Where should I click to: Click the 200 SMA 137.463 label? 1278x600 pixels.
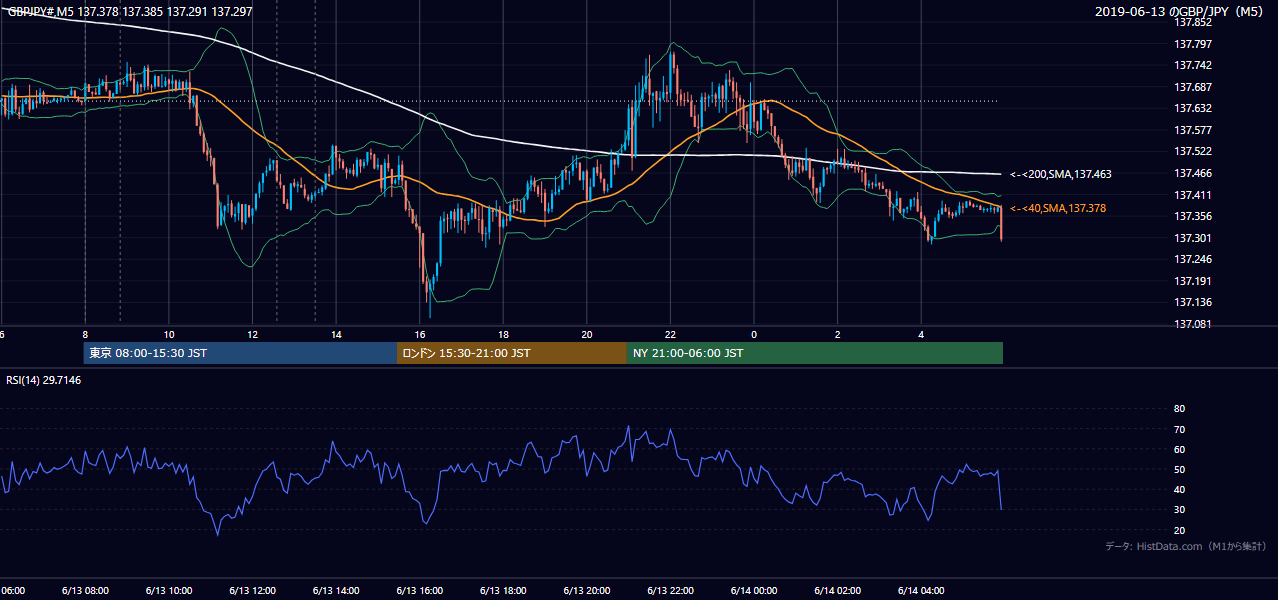[x=1060, y=174]
